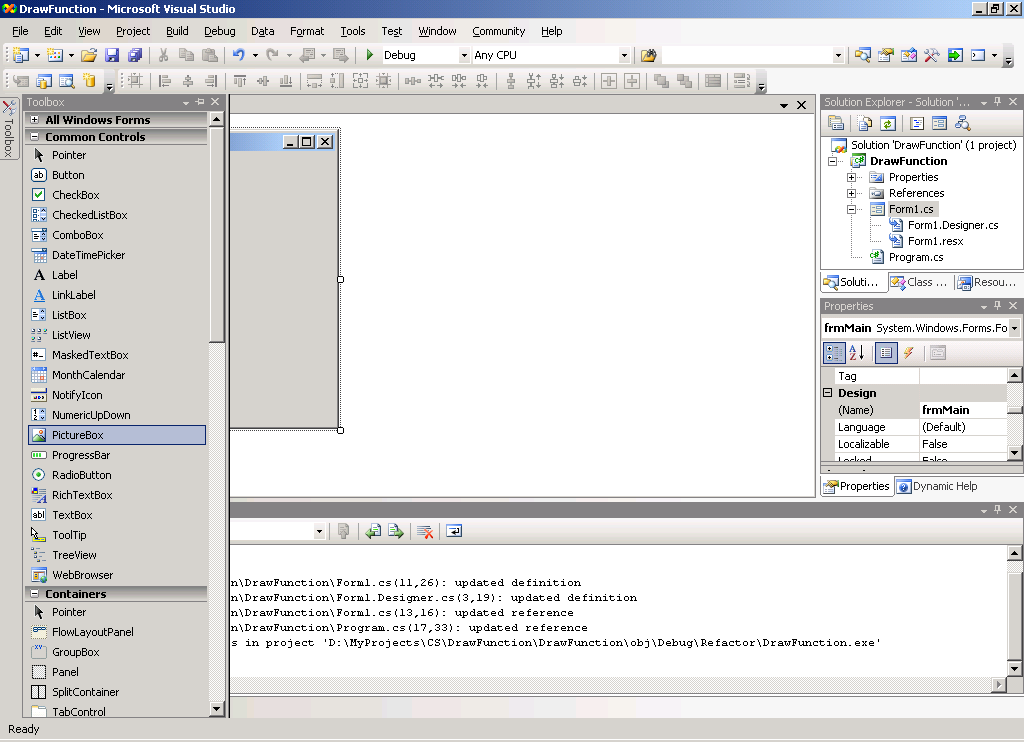Open the Any CPU platform dropdown

tap(624, 56)
